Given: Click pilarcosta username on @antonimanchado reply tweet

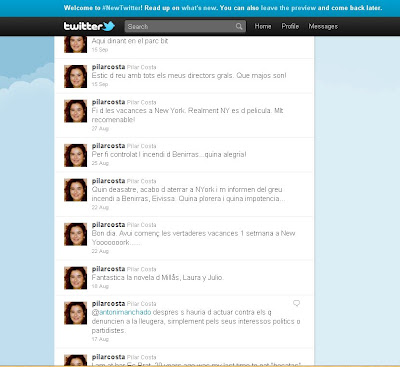Looking at the screenshot, I should click(x=108, y=304).
